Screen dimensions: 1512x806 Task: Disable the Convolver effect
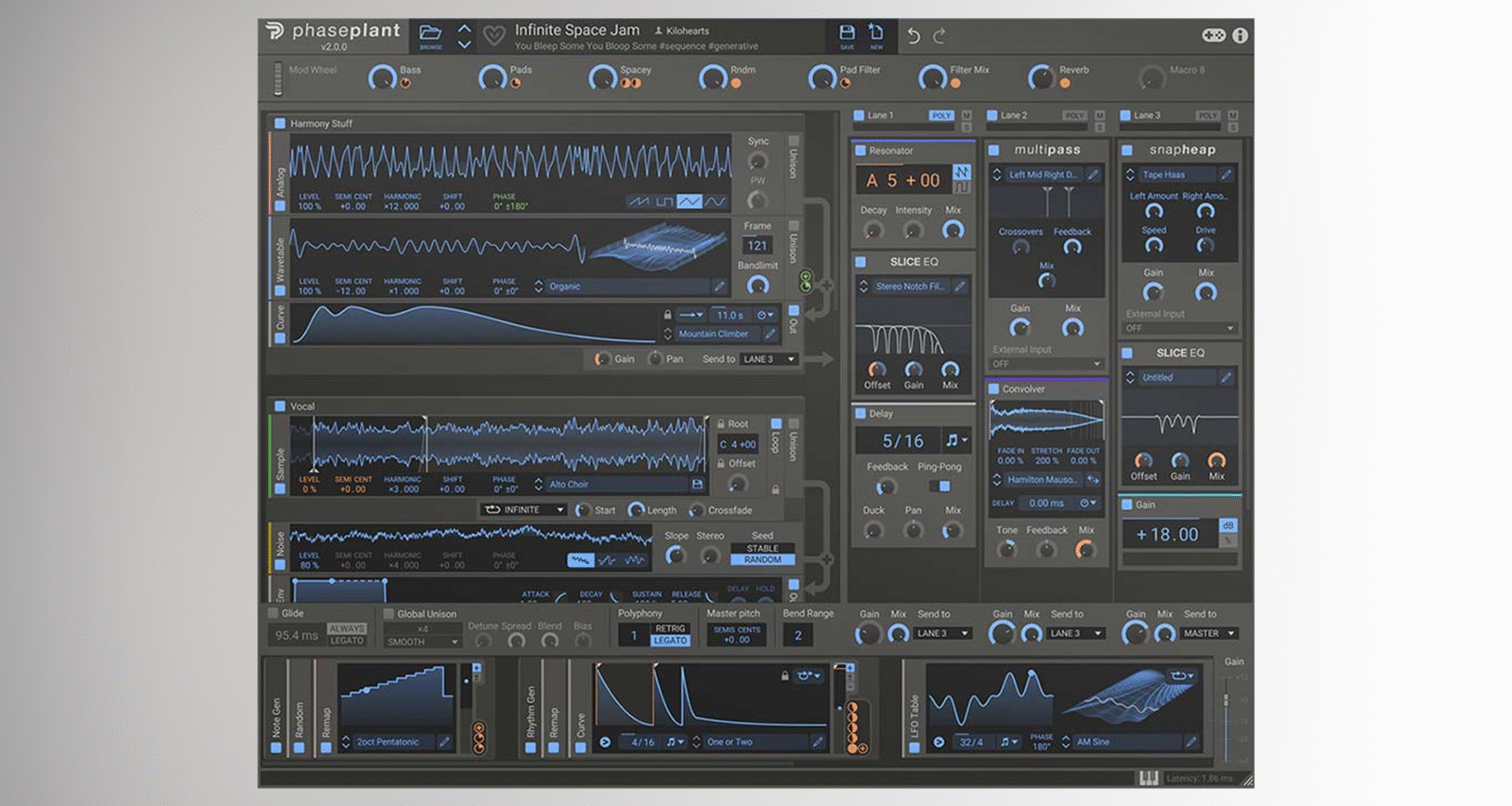[994, 388]
